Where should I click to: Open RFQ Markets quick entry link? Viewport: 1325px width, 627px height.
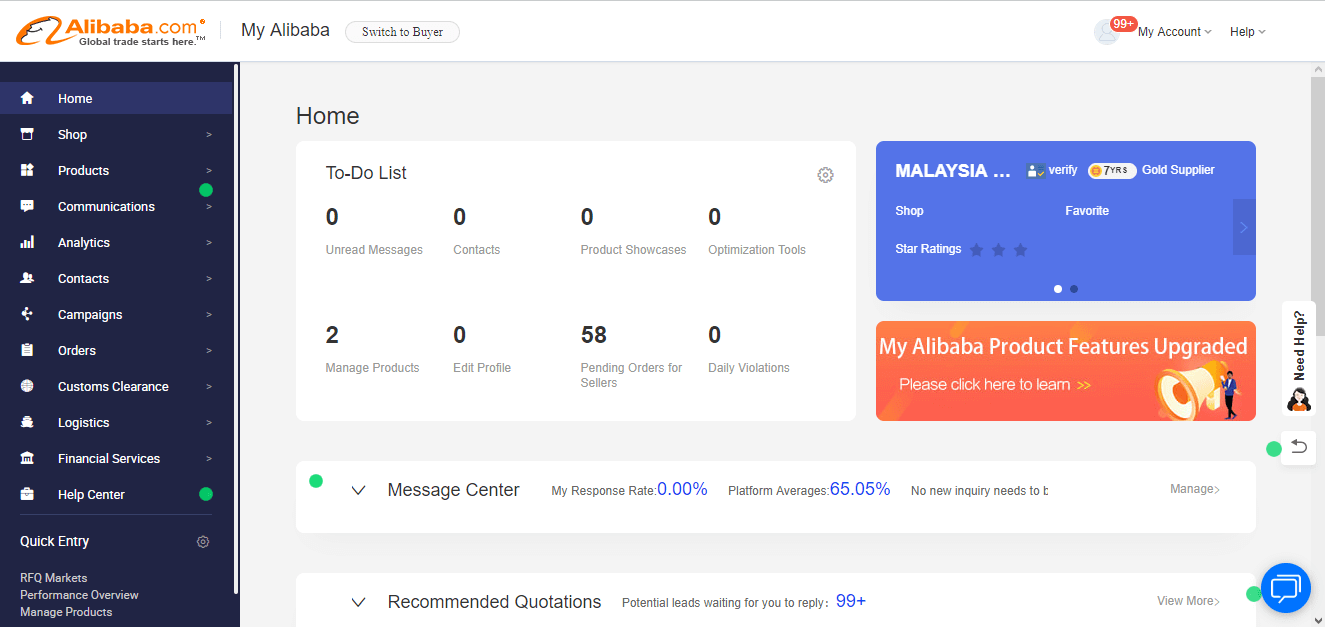(x=54, y=578)
